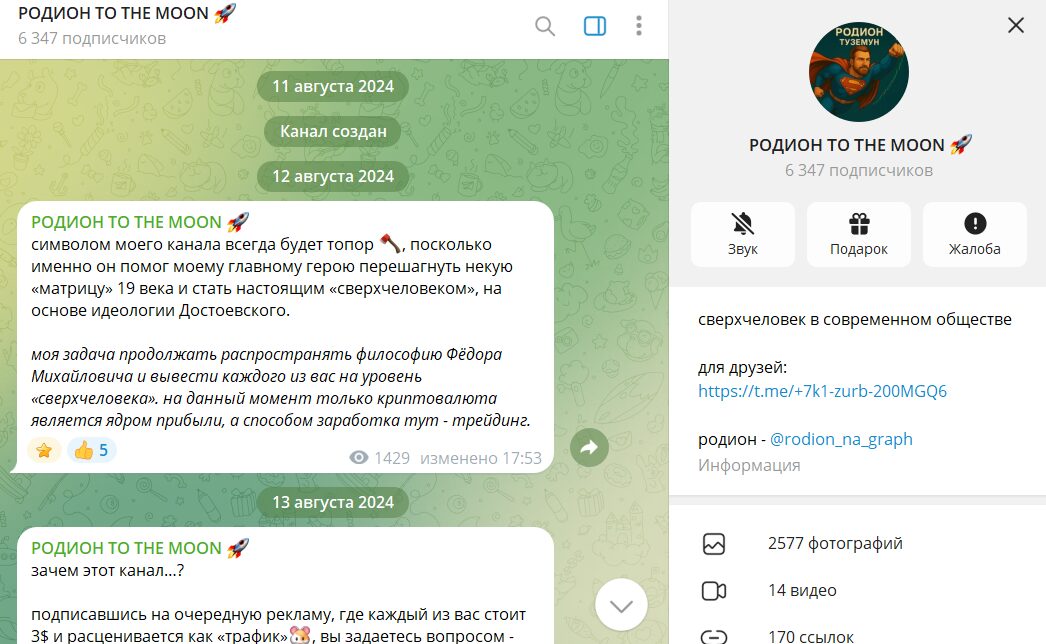Report channel with the Жалоба button

975,234
